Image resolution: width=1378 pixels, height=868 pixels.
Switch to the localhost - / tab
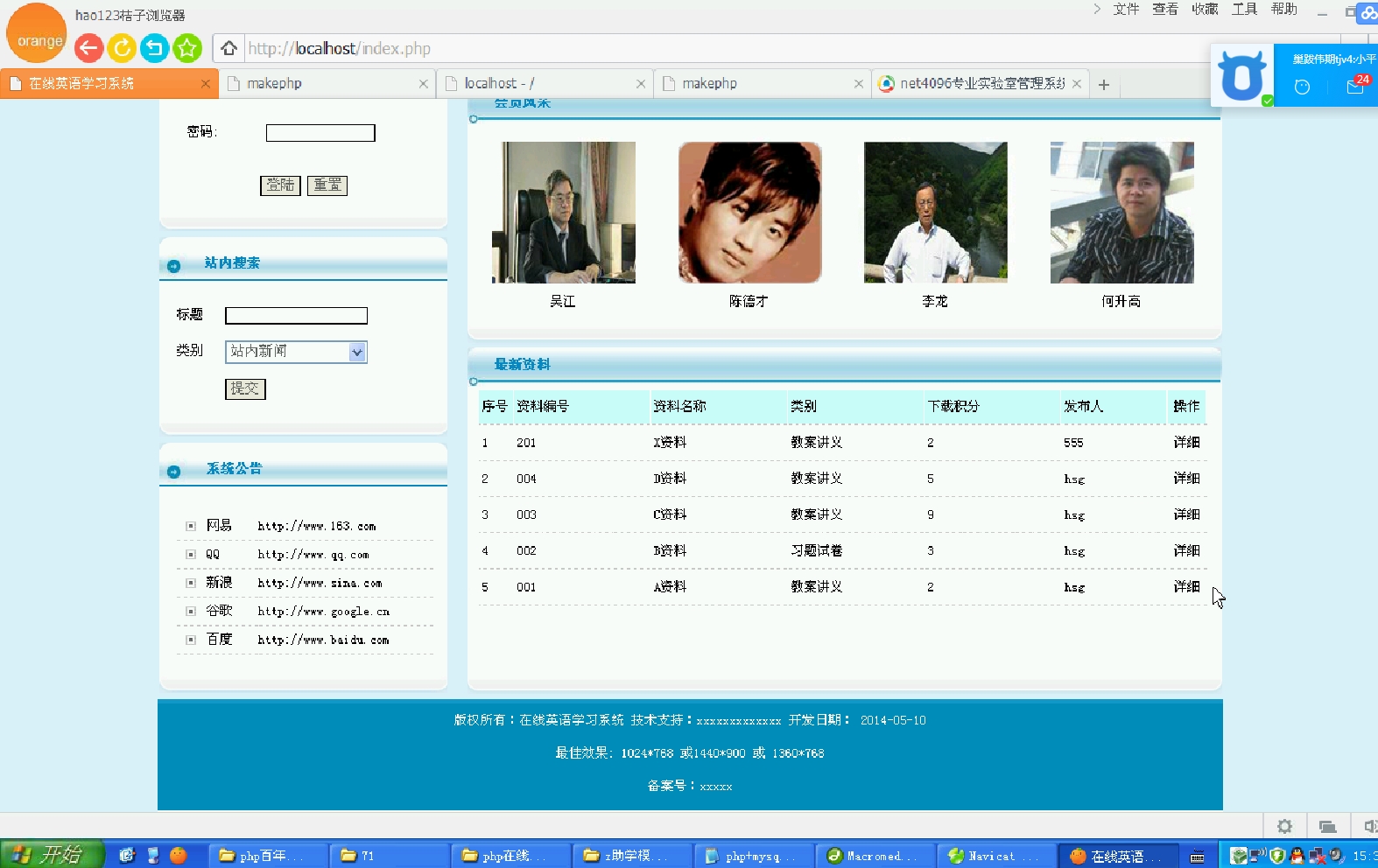[x=545, y=84]
